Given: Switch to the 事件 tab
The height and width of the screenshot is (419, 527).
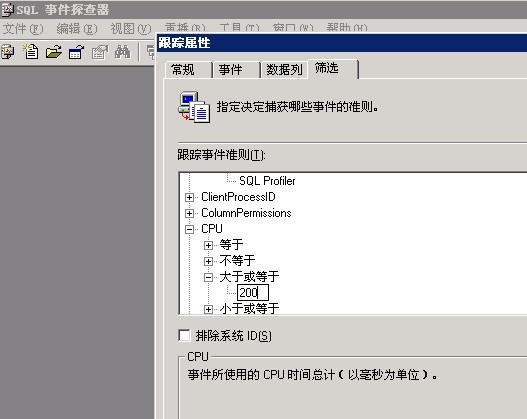Looking at the screenshot, I should pyautogui.click(x=236, y=70).
